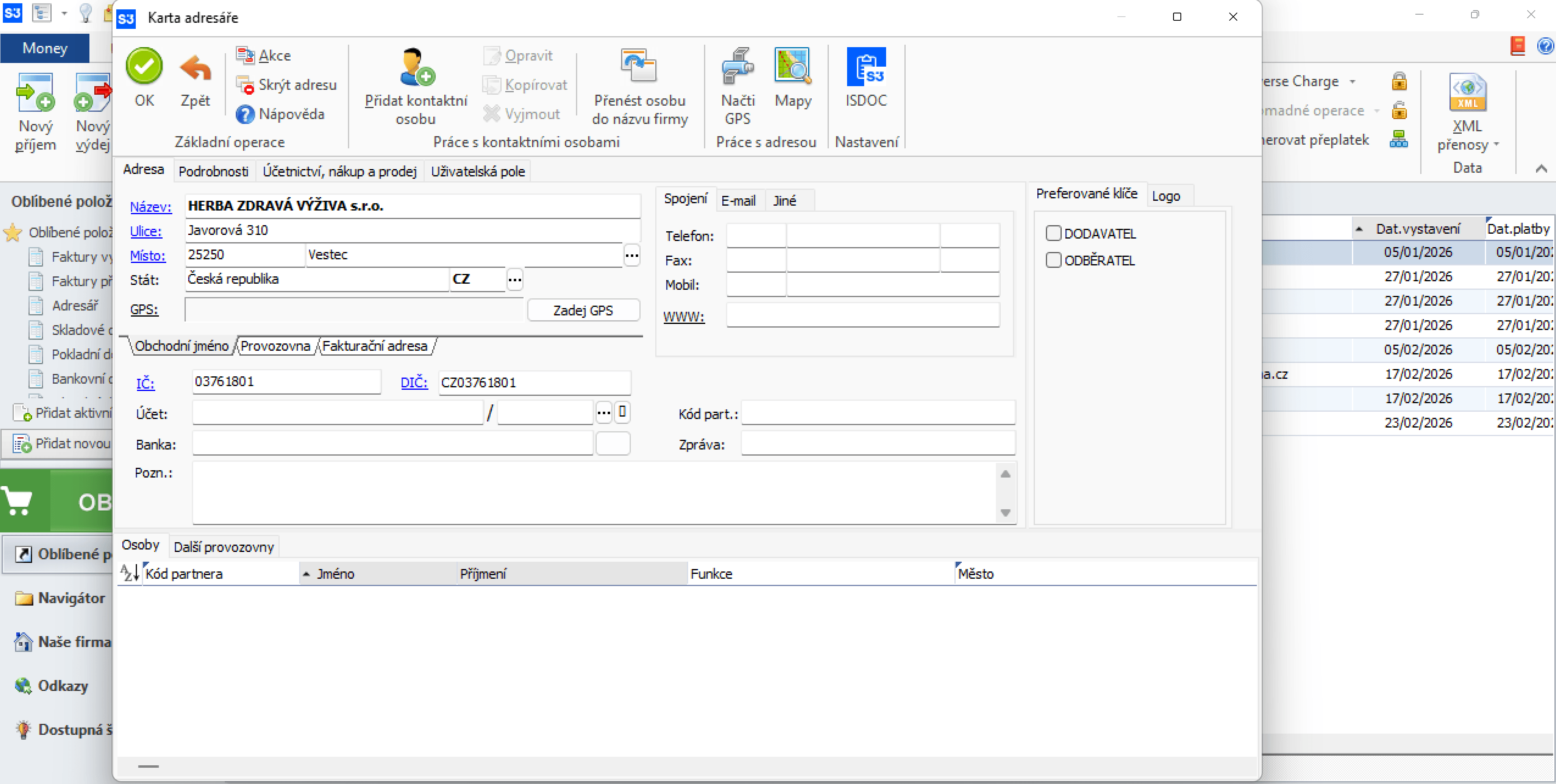The image size is (1556, 784).
Task: Open Nápověda help
Action: [x=280, y=114]
